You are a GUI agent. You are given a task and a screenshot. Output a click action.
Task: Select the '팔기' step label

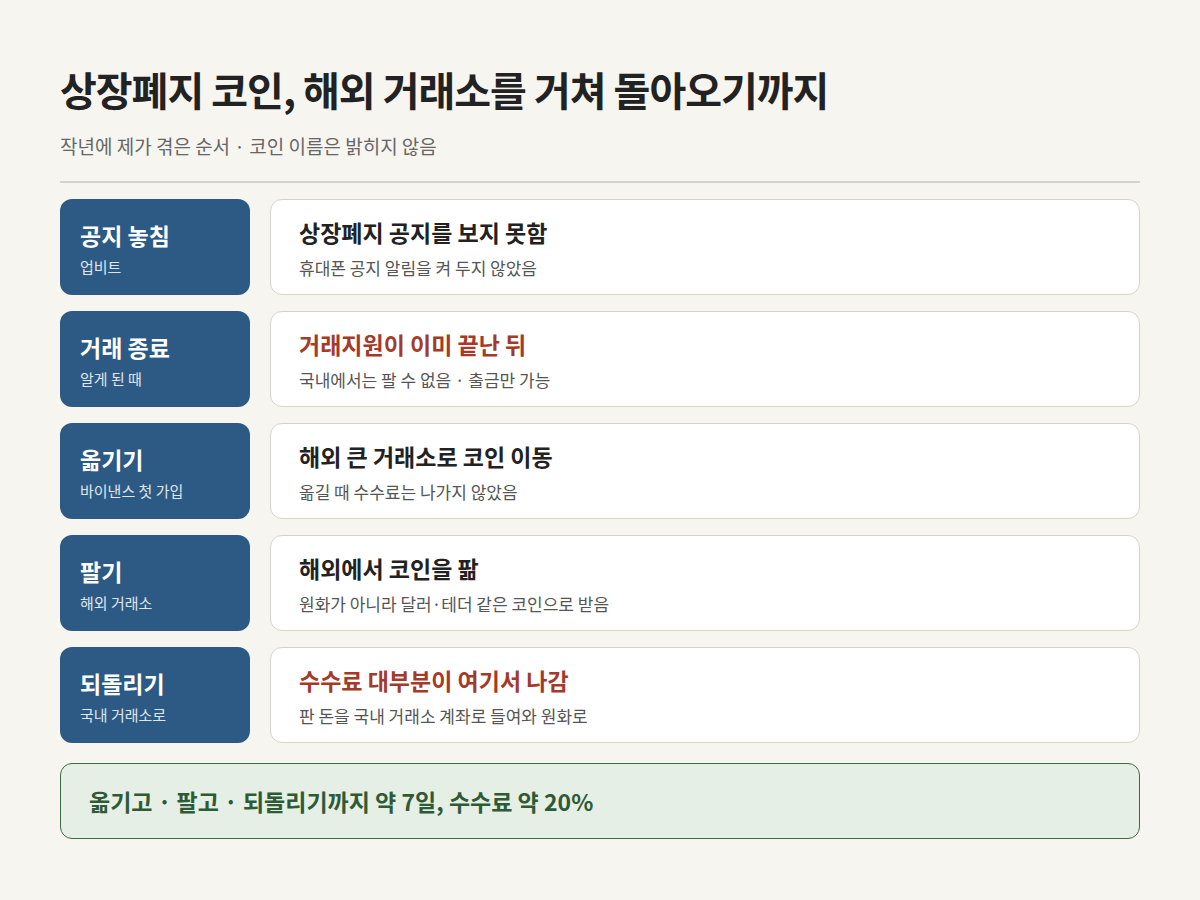(x=101, y=573)
